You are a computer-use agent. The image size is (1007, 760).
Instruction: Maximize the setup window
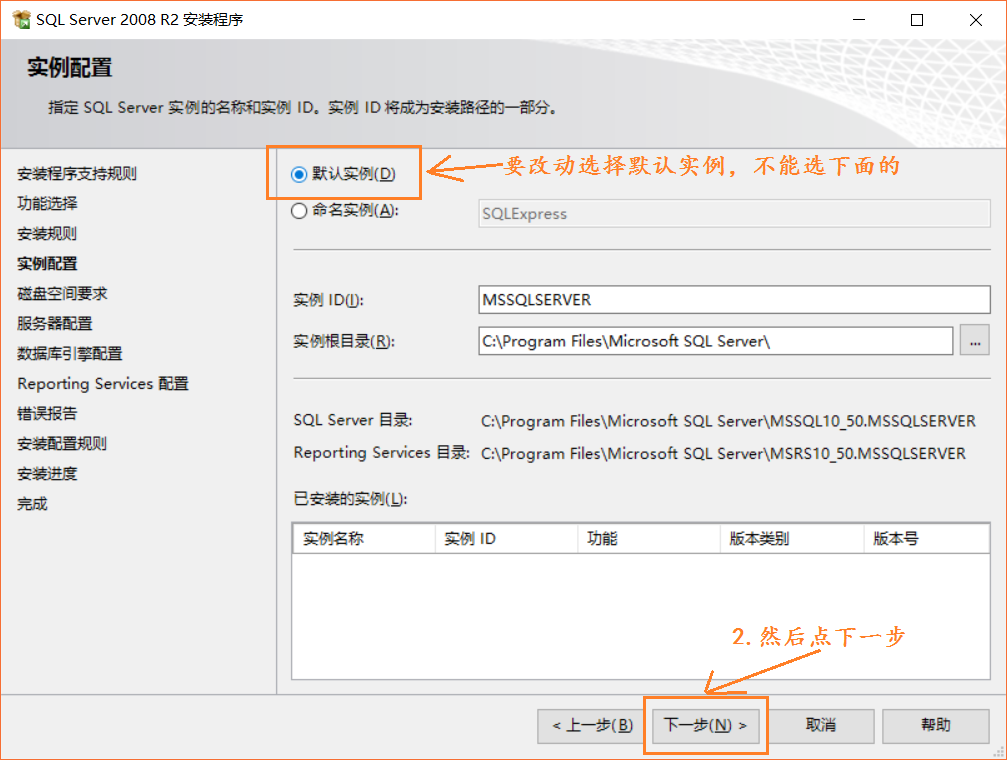(x=917, y=20)
